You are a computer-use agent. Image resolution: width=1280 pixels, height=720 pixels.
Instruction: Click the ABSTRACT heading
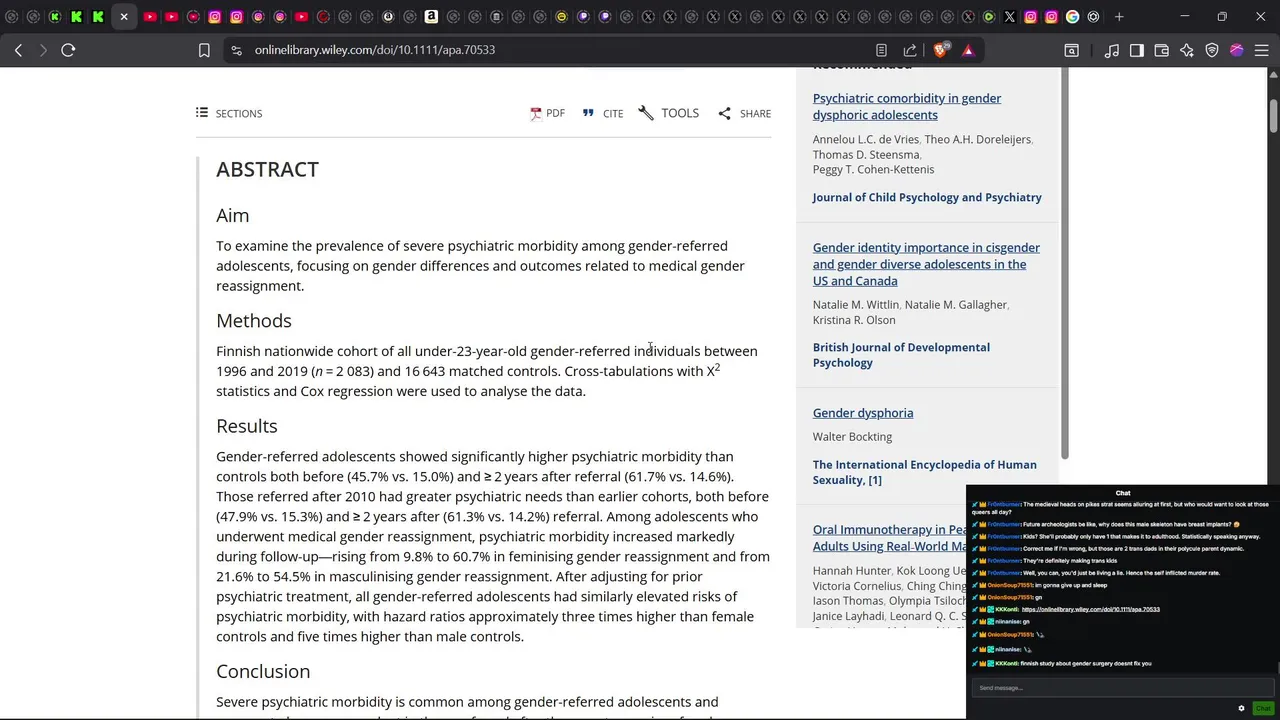point(267,169)
